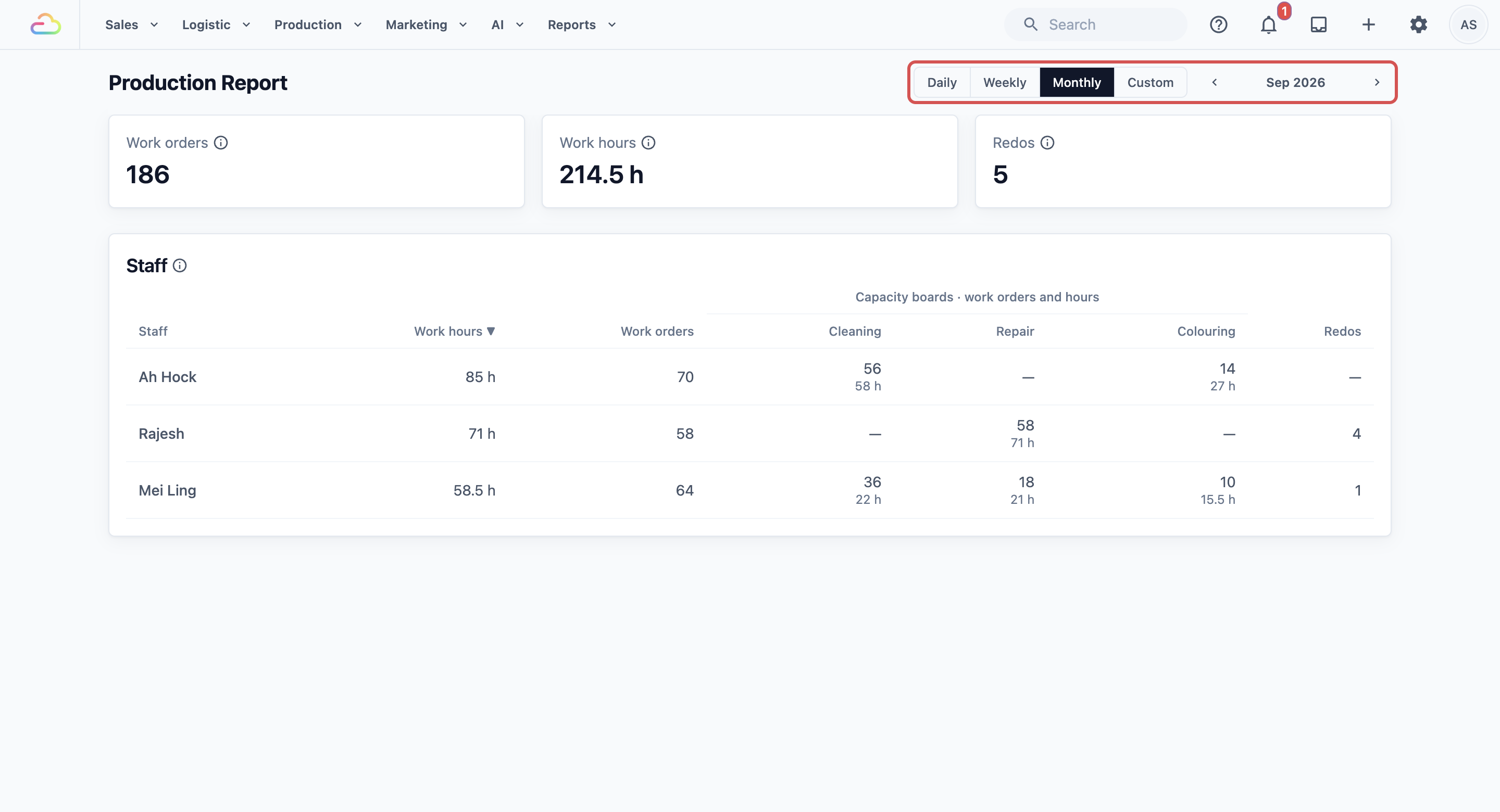Screen dimensions: 1500x812
Task: Expand the Production menu
Action: coord(318,24)
